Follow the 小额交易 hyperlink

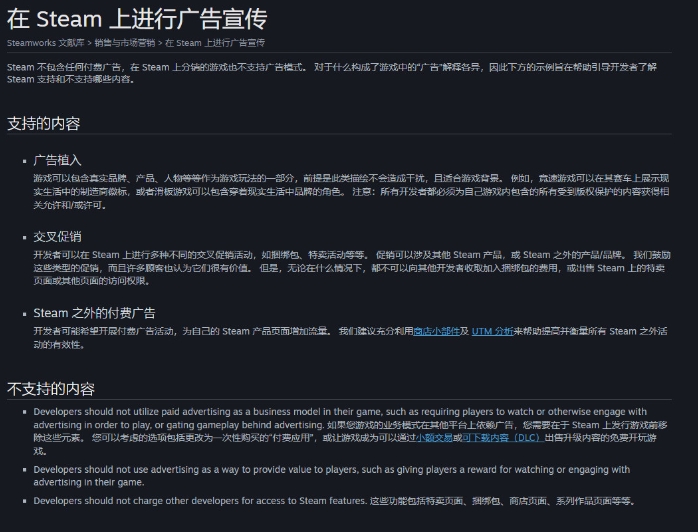[x=434, y=438]
